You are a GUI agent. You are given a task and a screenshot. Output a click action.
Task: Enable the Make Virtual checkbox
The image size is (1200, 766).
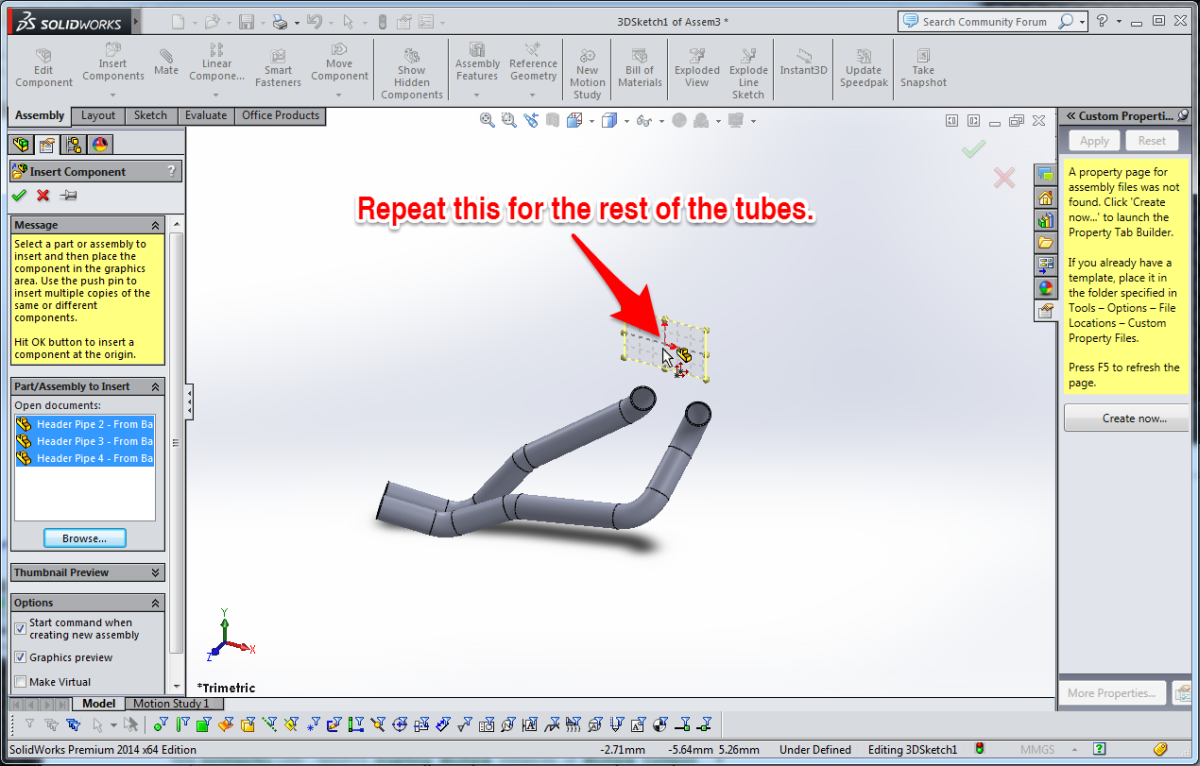click(x=21, y=681)
